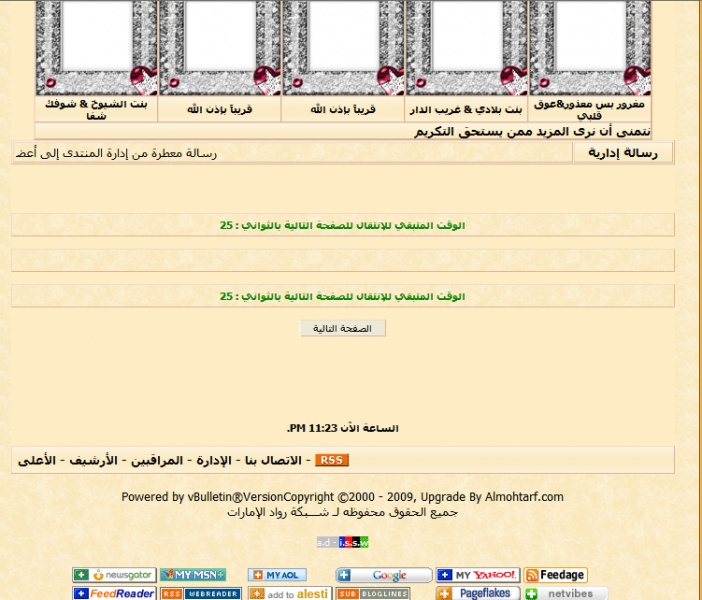Screen dimensions: 702x600
Task: Click the leftmost honored member photo frame
Action: point(97,45)
